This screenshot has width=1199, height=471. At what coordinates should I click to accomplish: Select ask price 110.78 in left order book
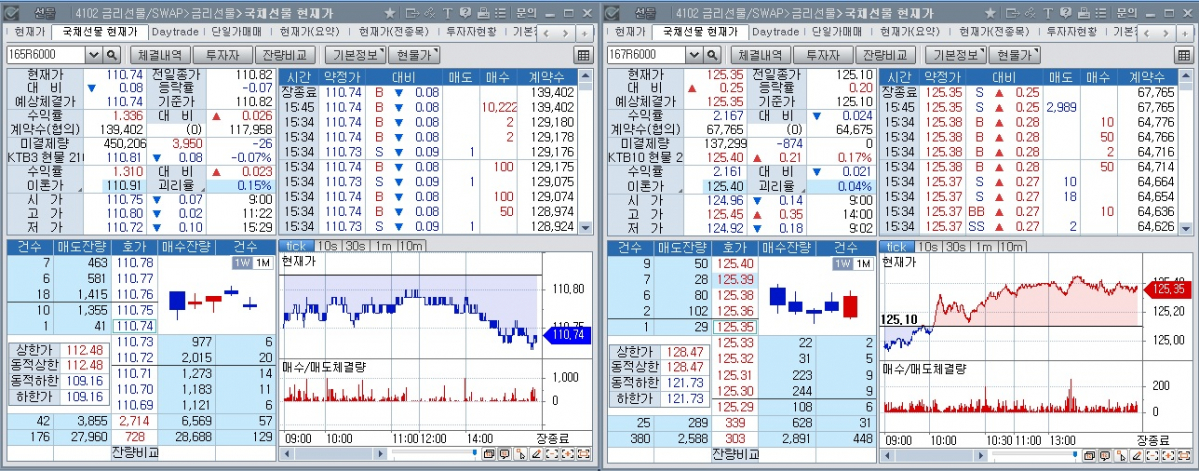pyautogui.click(x=135, y=262)
